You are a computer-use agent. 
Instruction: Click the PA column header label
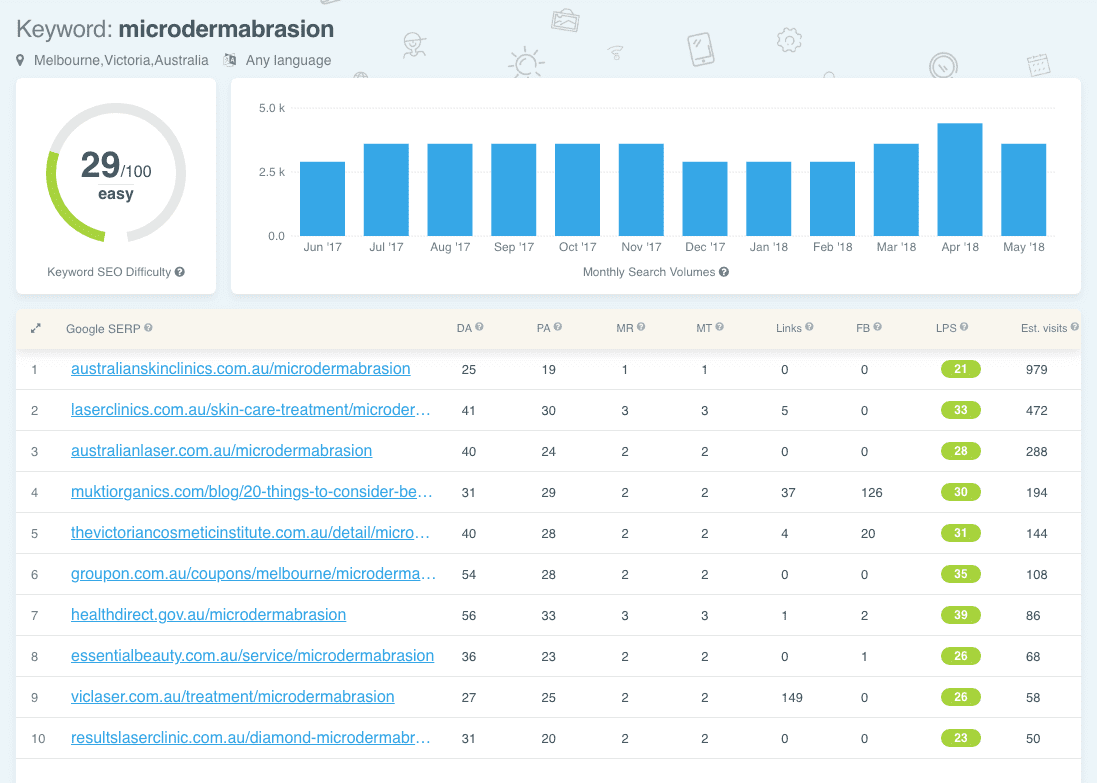(544, 328)
